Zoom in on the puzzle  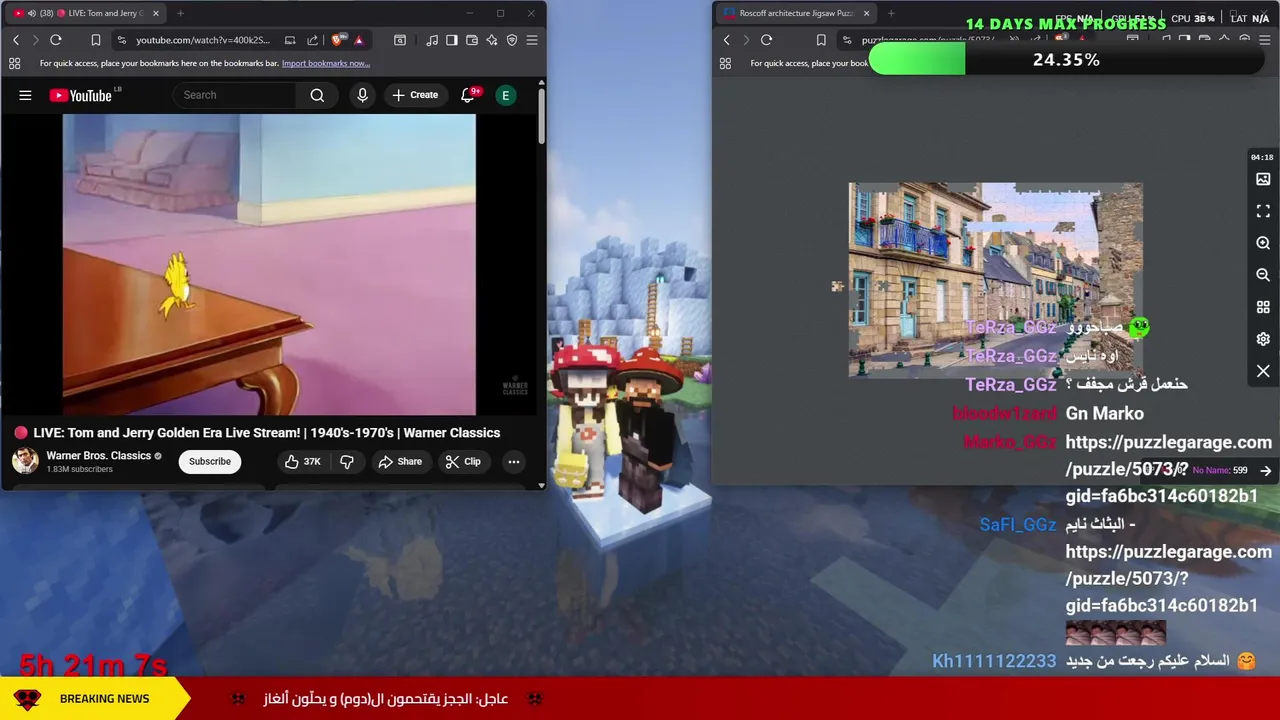(1263, 243)
